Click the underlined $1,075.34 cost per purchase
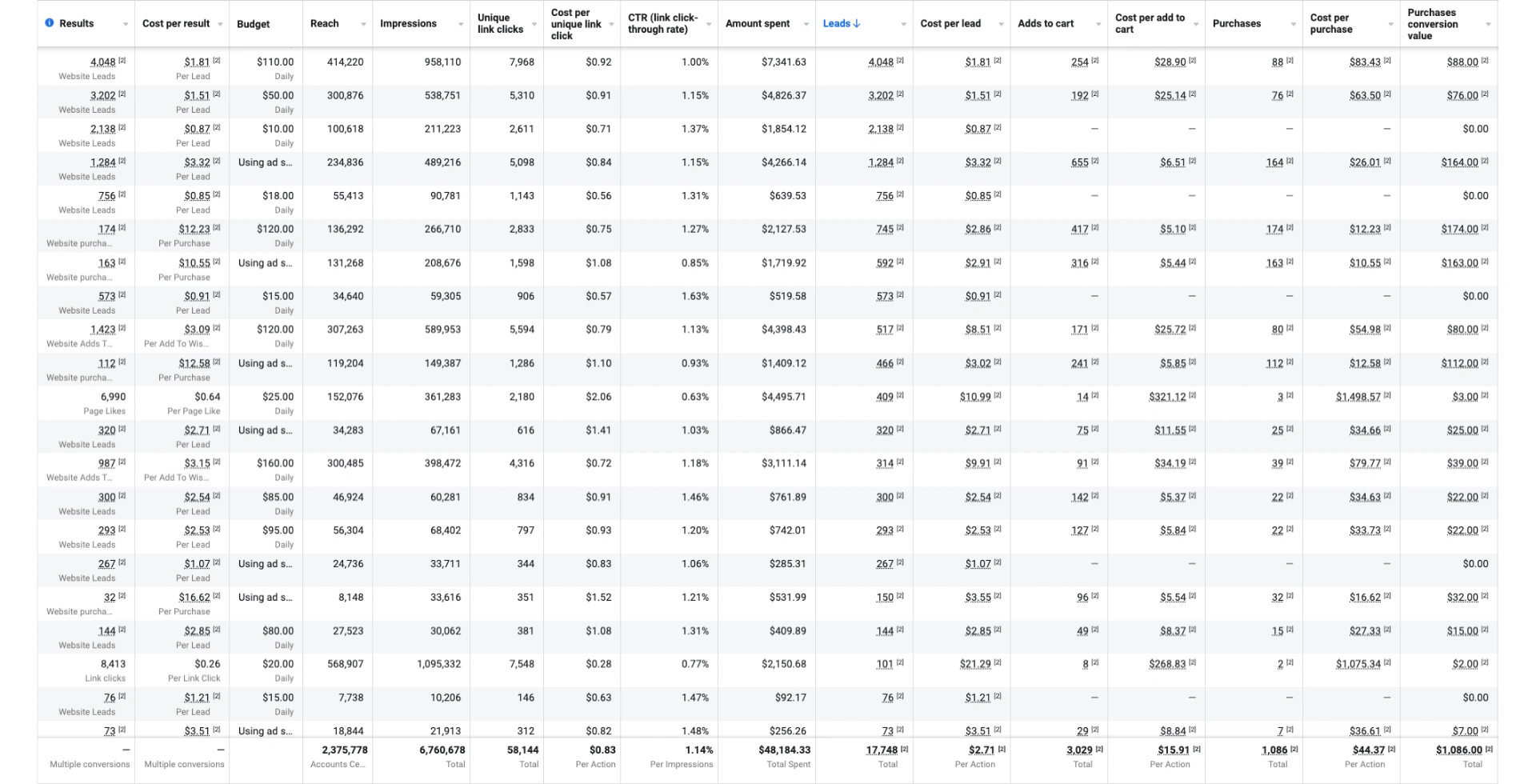1536x784 pixels. [1358, 664]
